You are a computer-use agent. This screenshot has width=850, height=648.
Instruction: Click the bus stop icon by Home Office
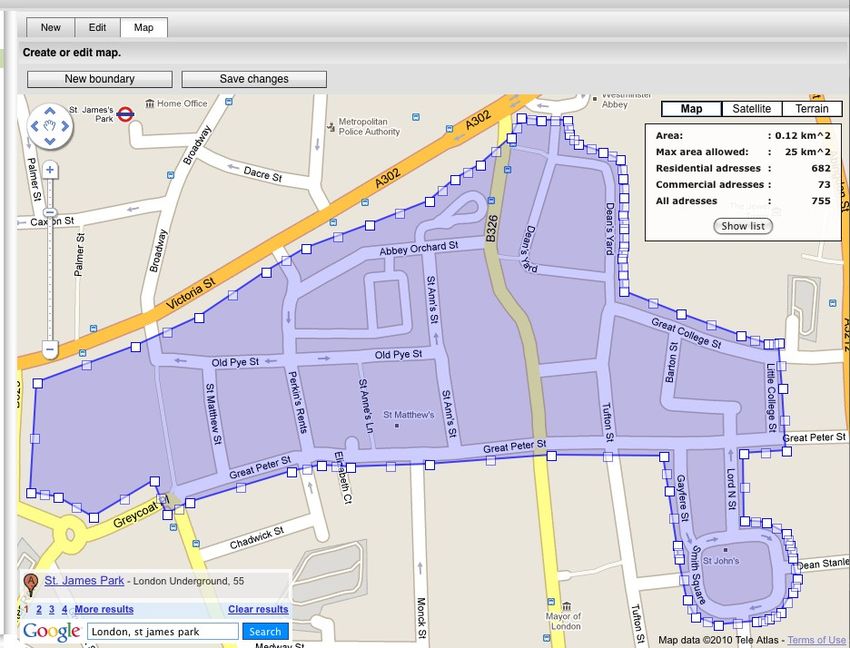[x=229, y=101]
